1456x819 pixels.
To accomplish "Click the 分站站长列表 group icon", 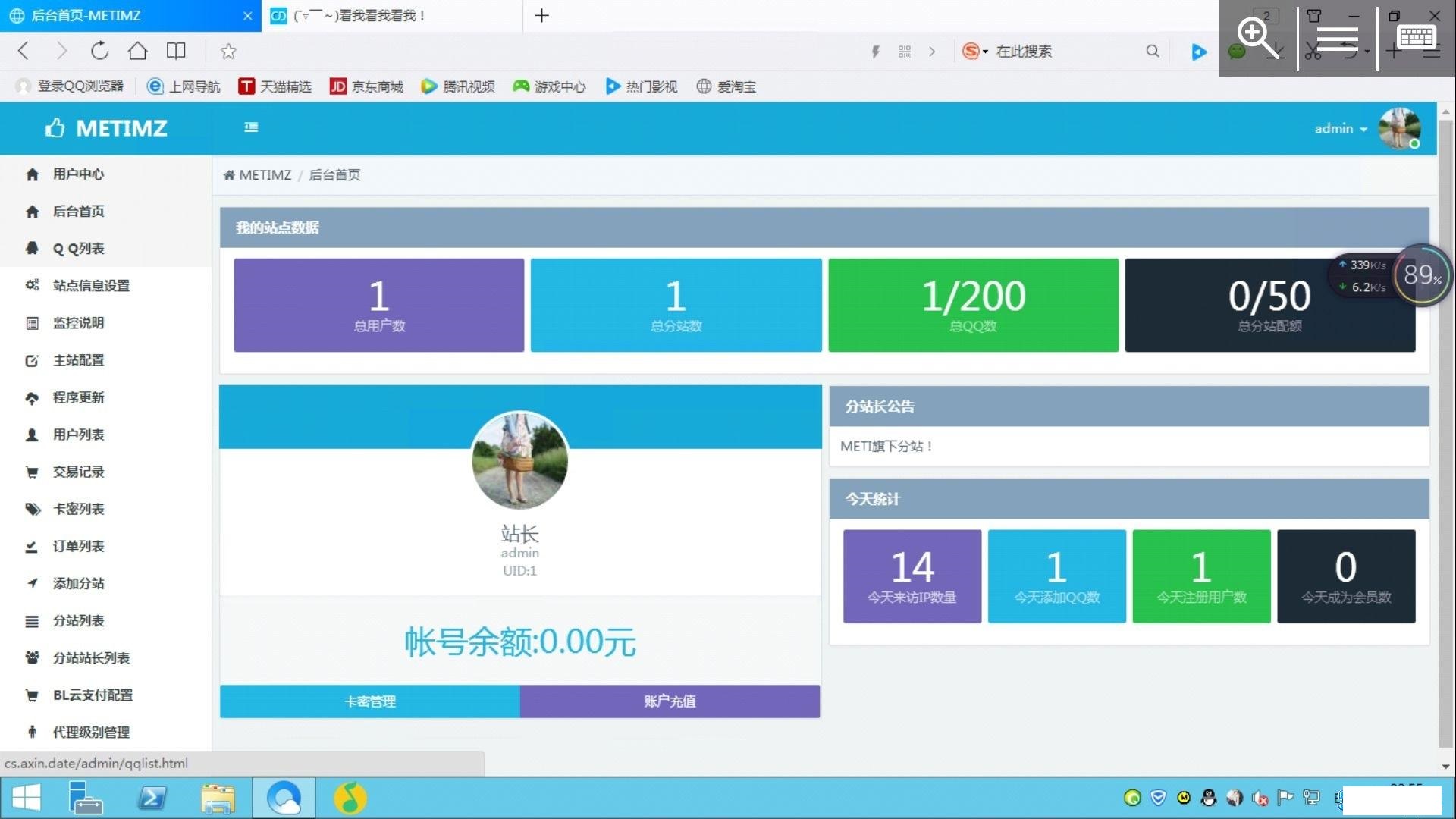I will point(32,657).
